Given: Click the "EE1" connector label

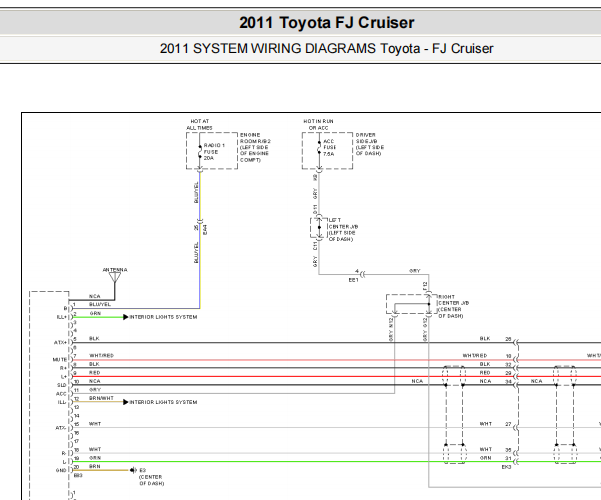Looking at the screenshot, I should tap(353, 280).
